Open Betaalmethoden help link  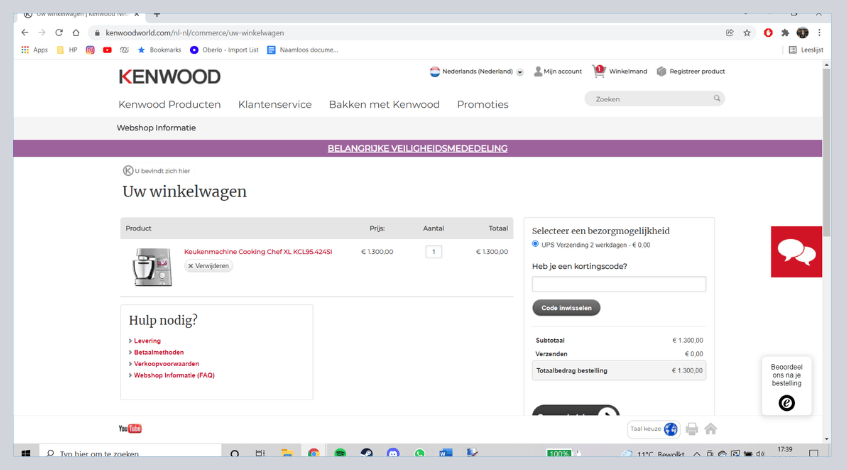point(159,352)
